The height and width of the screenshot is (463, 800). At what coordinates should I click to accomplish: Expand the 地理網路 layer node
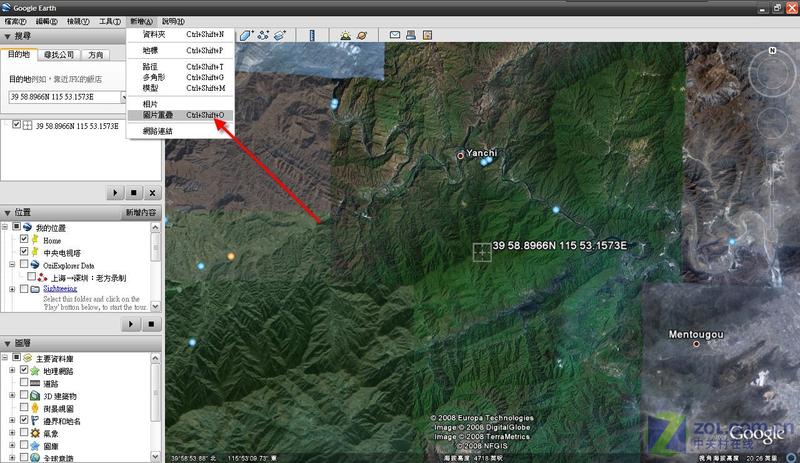click(x=12, y=370)
